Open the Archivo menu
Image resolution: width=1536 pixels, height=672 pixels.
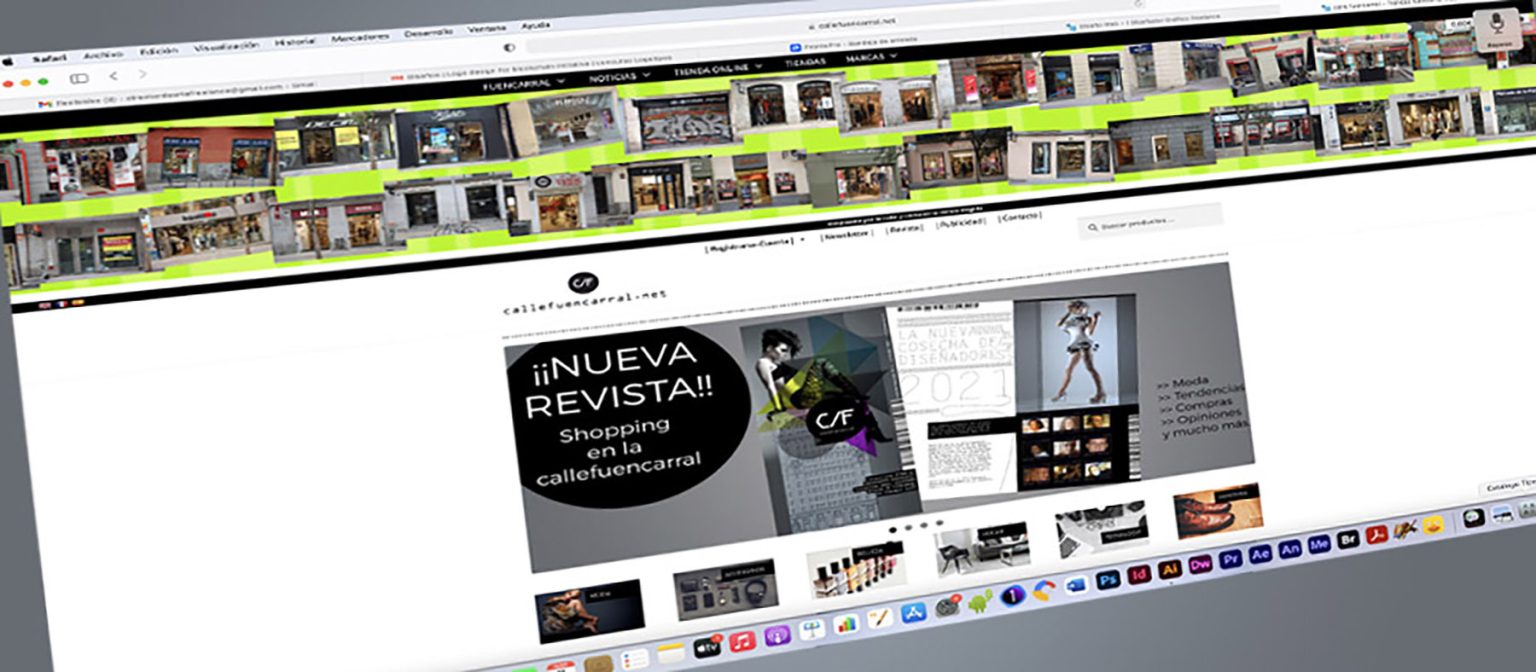click(103, 54)
